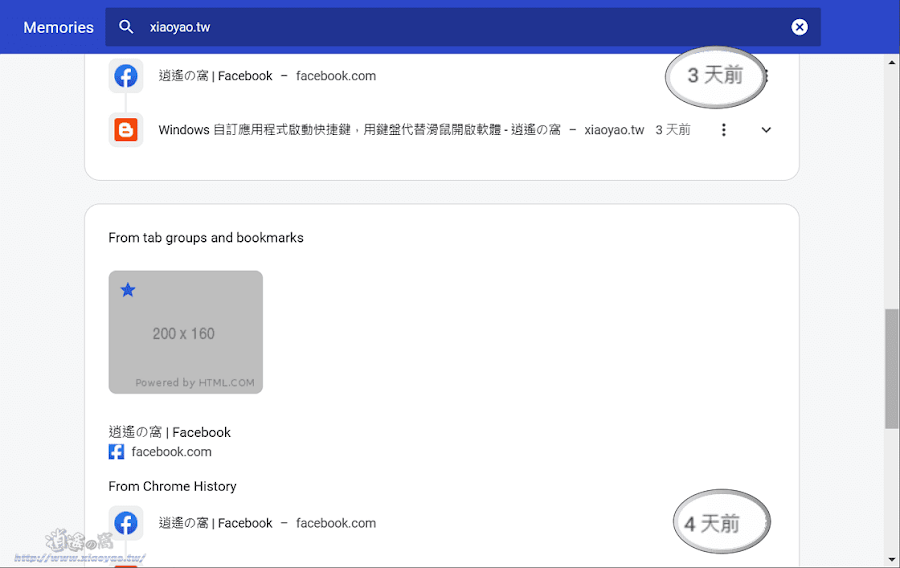Expand the Windows article row chevron
Viewport: 900px width, 568px height.
coord(766,130)
